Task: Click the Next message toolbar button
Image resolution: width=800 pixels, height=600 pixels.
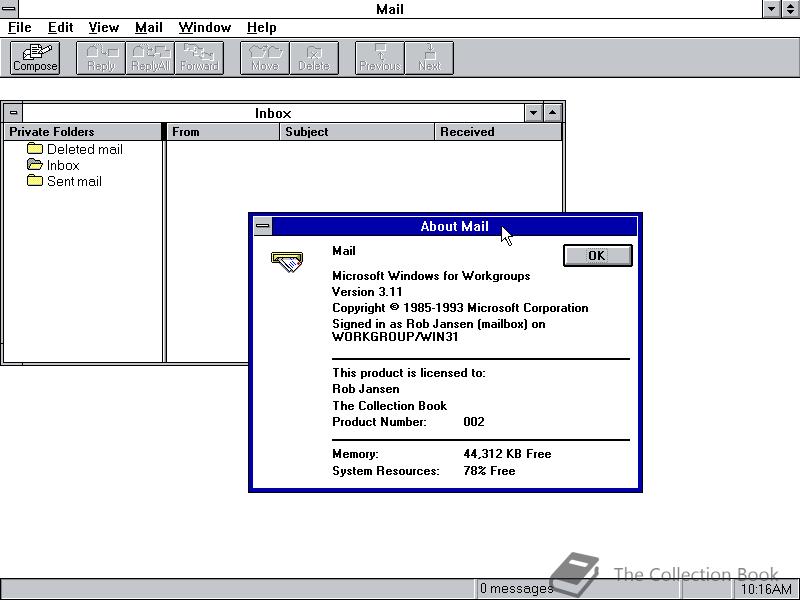Action: pos(429,58)
